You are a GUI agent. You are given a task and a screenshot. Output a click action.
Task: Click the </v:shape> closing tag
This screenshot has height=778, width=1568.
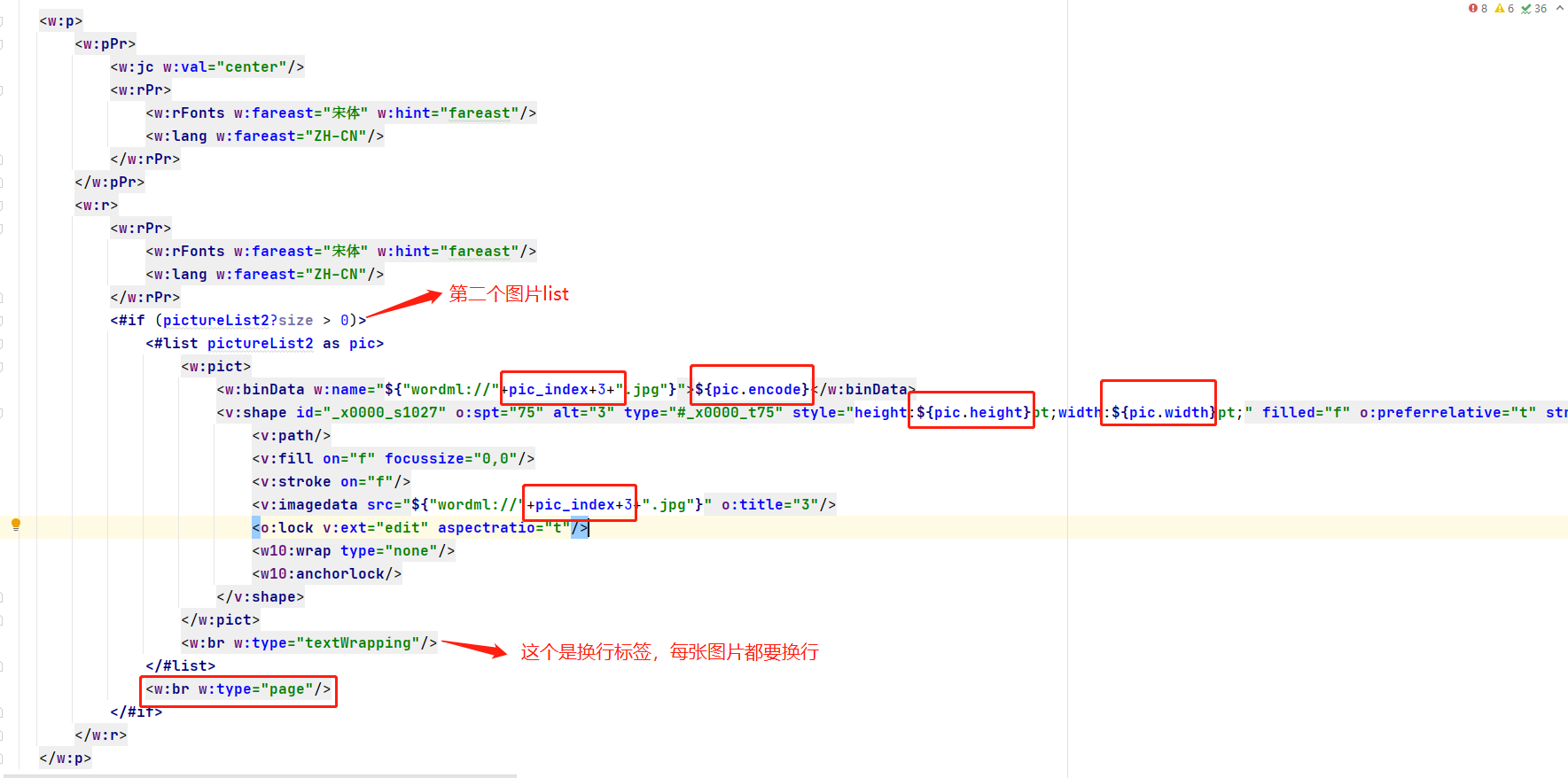[x=261, y=596]
